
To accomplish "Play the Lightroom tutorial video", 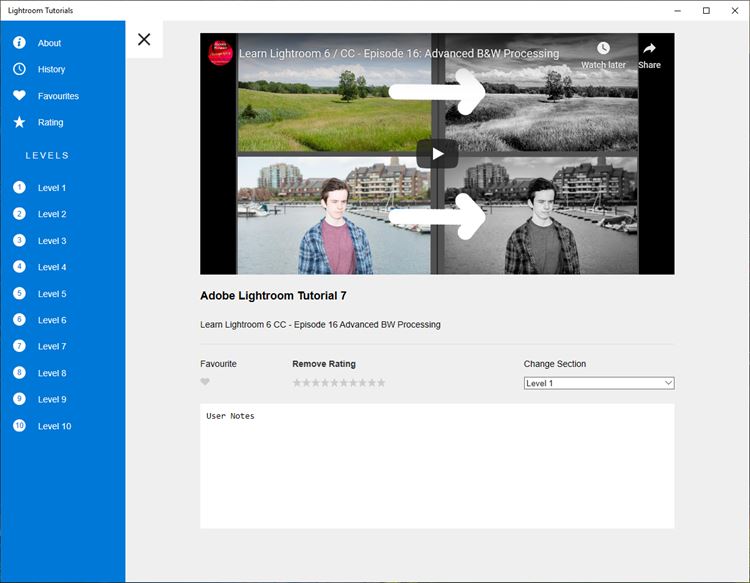I will (437, 154).
